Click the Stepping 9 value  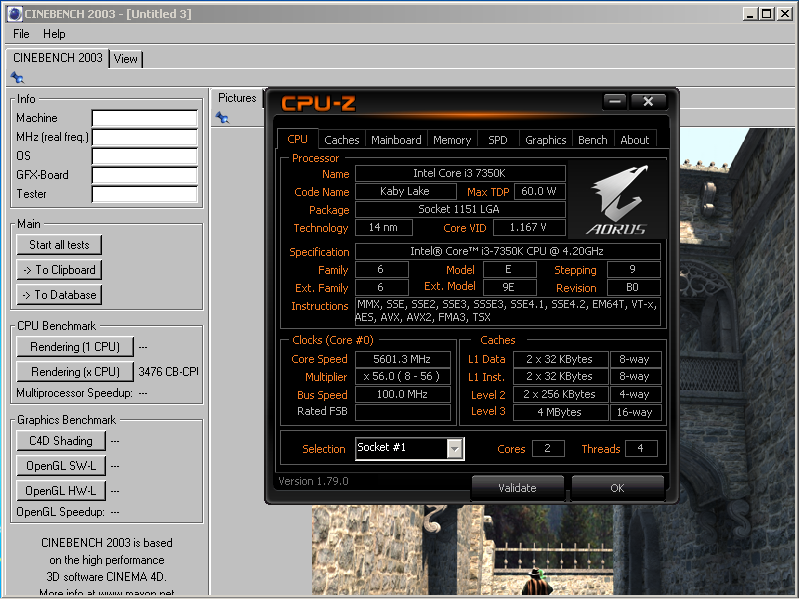pyautogui.click(x=633, y=269)
